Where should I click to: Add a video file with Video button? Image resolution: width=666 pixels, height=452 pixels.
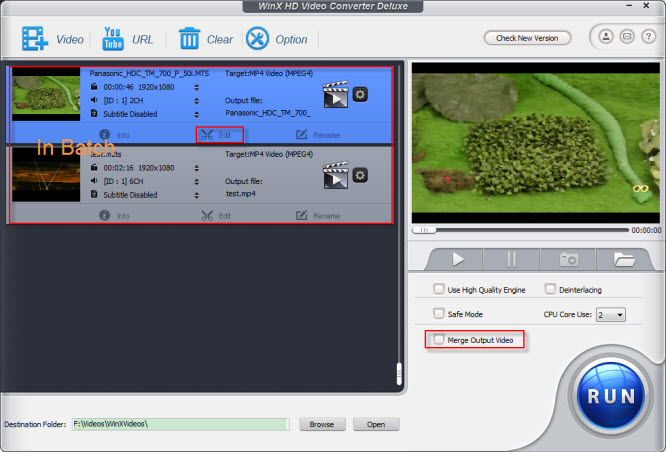53,39
